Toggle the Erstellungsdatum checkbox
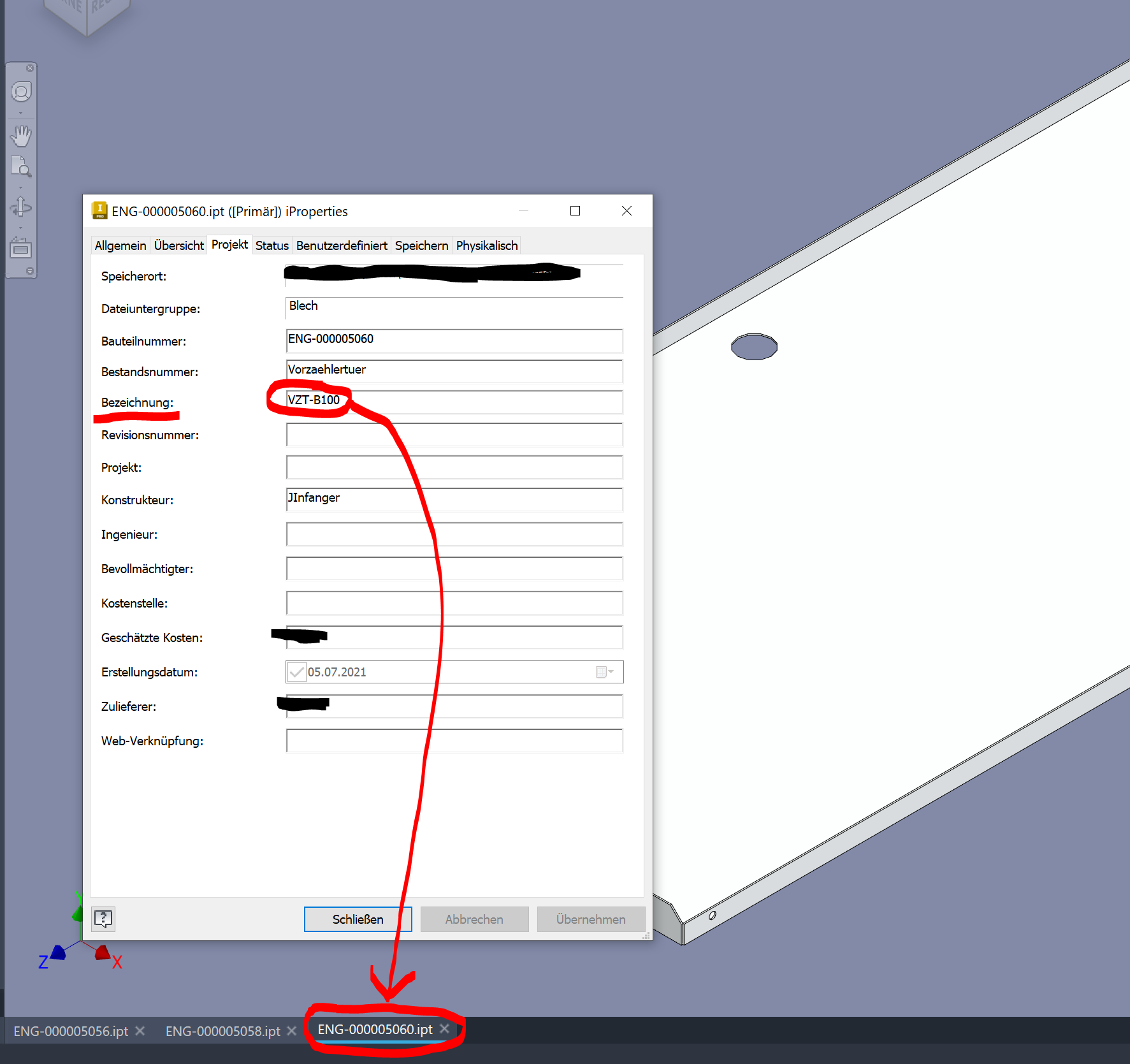 point(296,672)
